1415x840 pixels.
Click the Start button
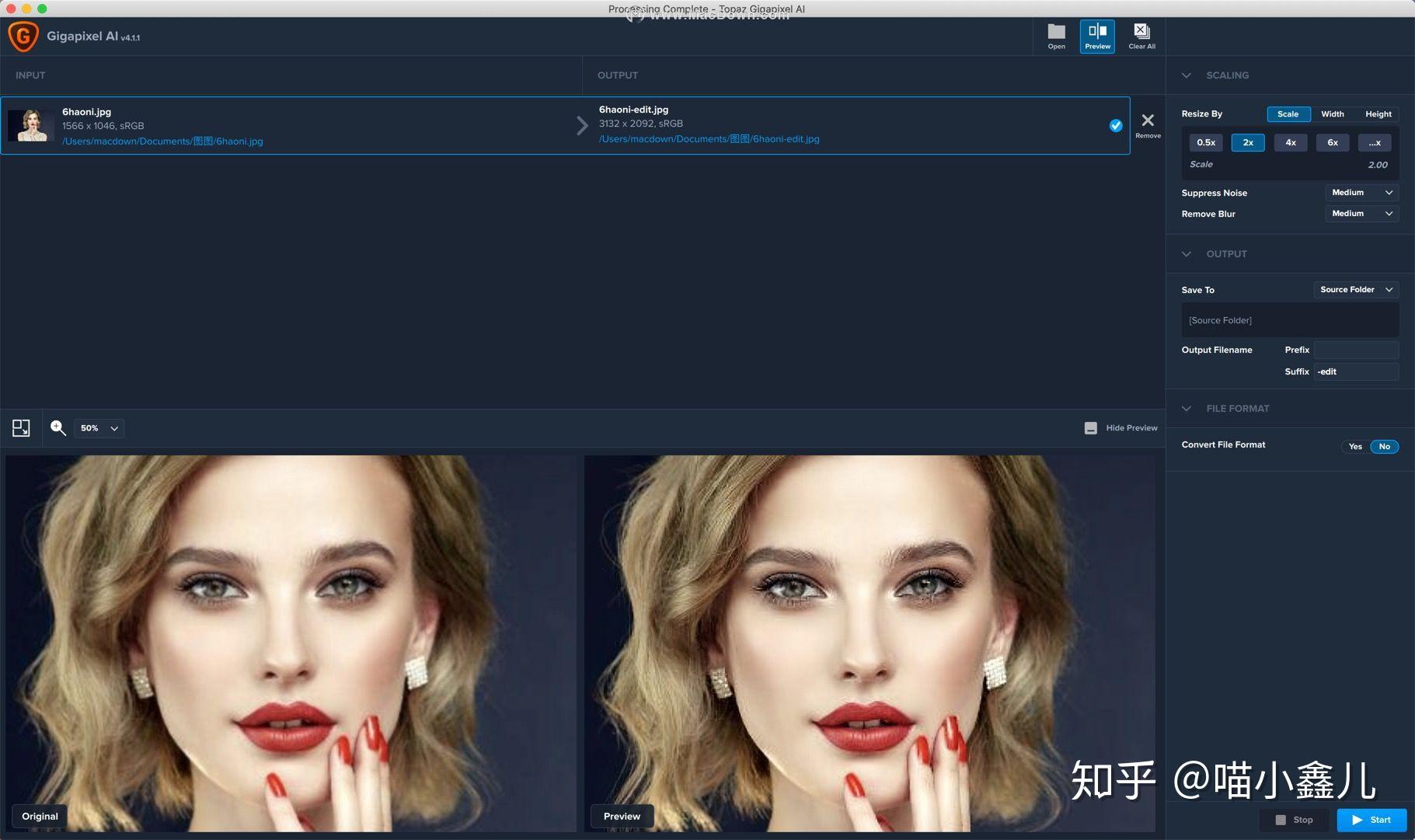[x=1370, y=820]
